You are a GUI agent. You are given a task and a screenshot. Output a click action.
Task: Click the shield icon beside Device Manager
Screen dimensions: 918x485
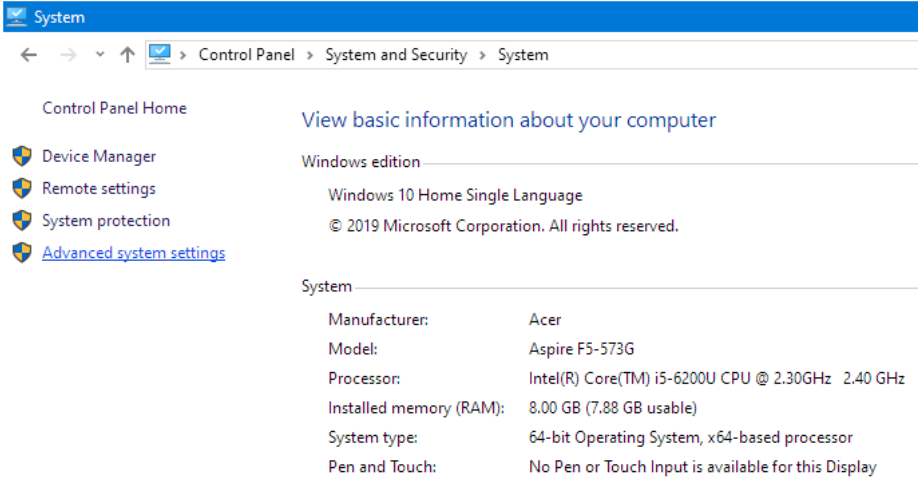[22, 157]
